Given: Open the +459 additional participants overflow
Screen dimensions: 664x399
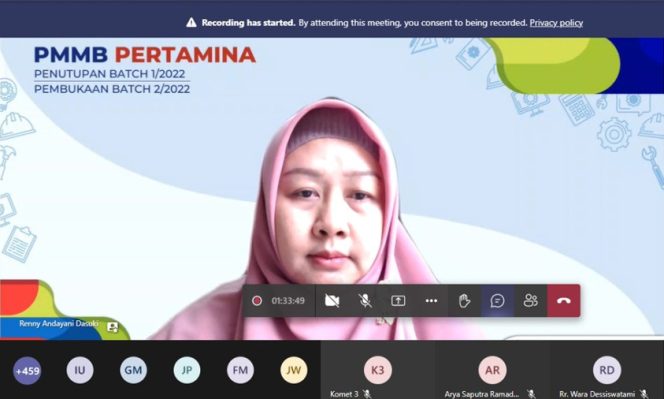Looking at the screenshot, I should (28, 371).
